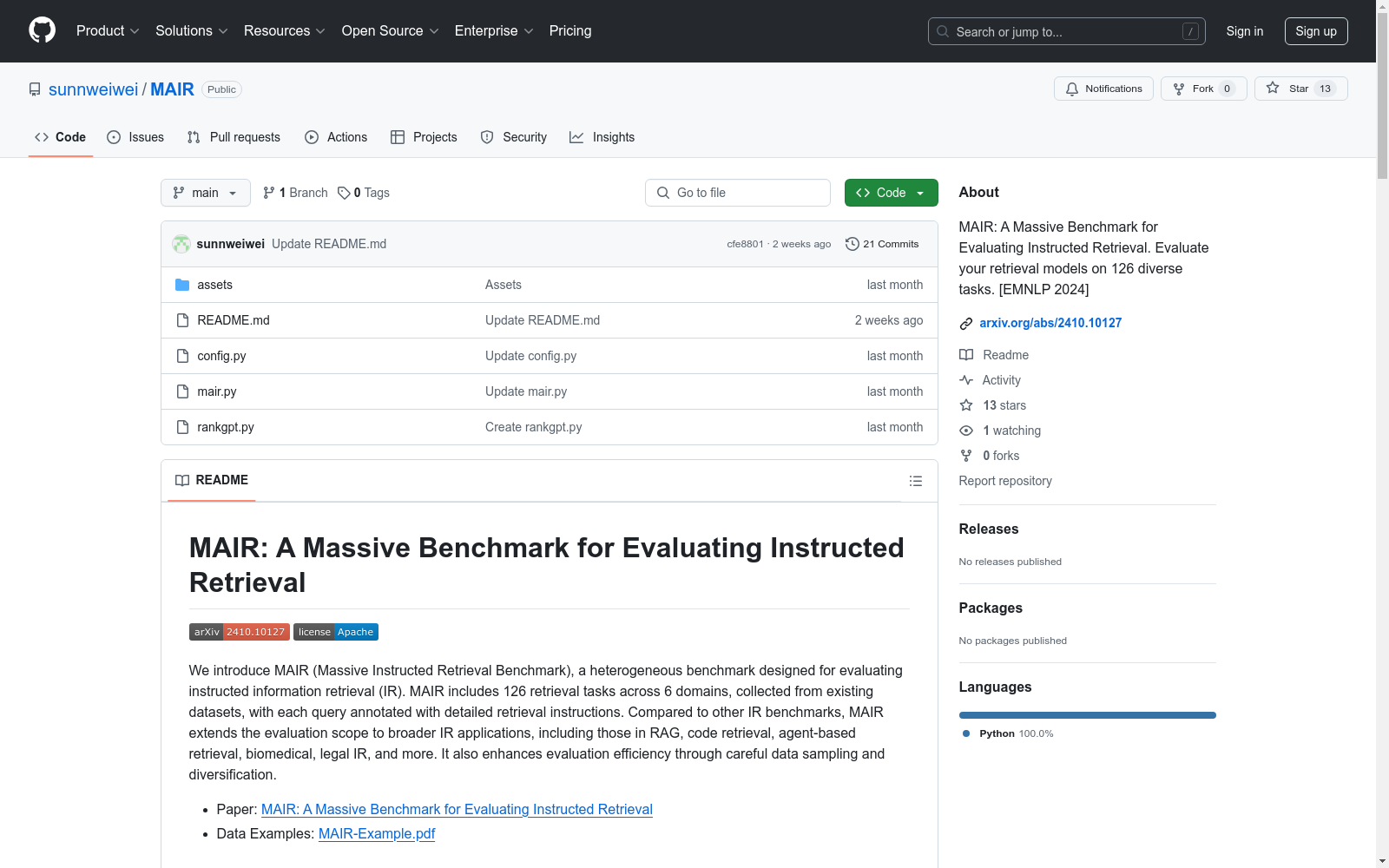Click the Sign in link
The width and height of the screenshot is (1389, 868).
click(1244, 31)
